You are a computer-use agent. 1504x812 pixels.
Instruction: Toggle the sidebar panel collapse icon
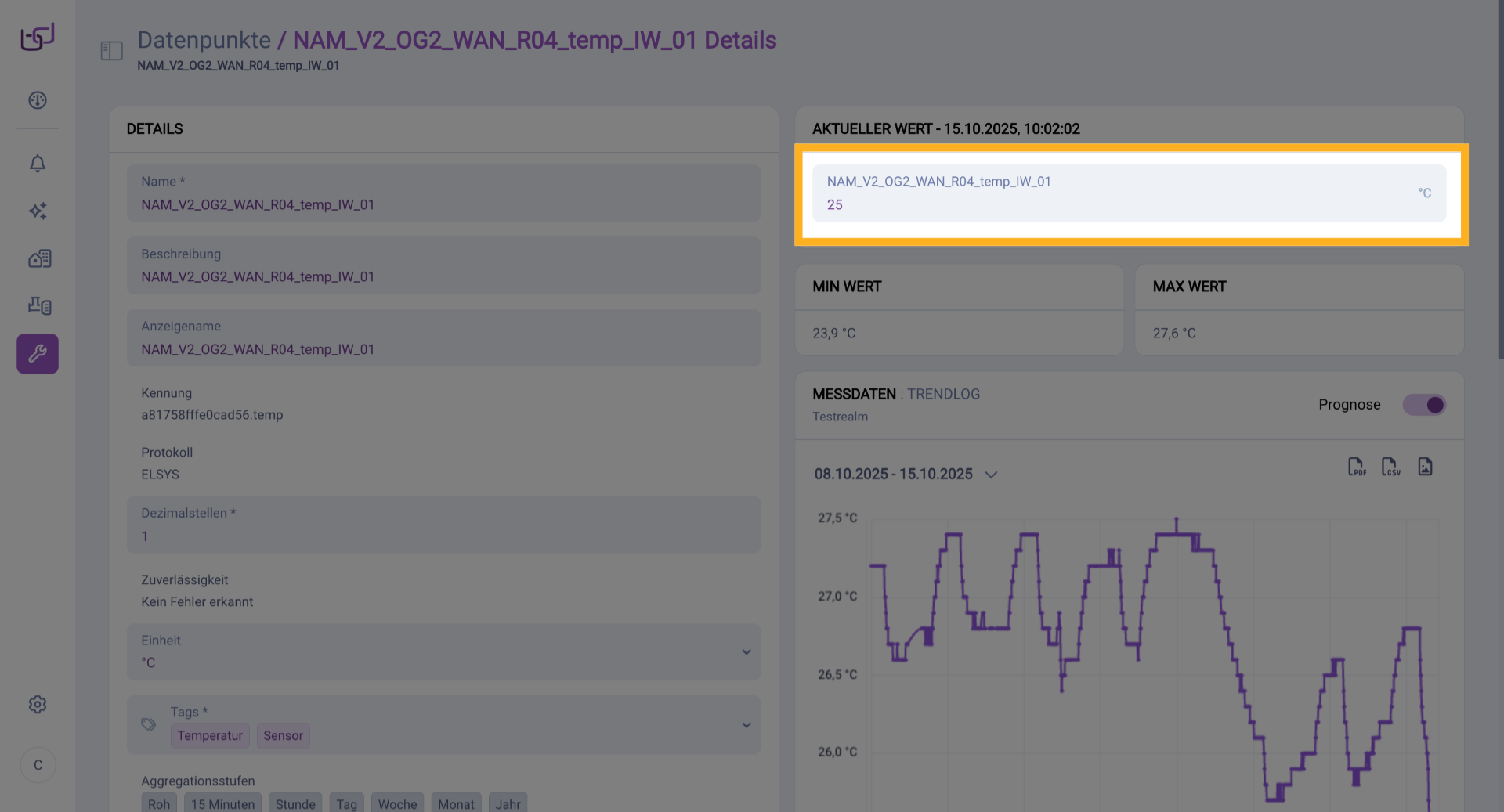112,51
